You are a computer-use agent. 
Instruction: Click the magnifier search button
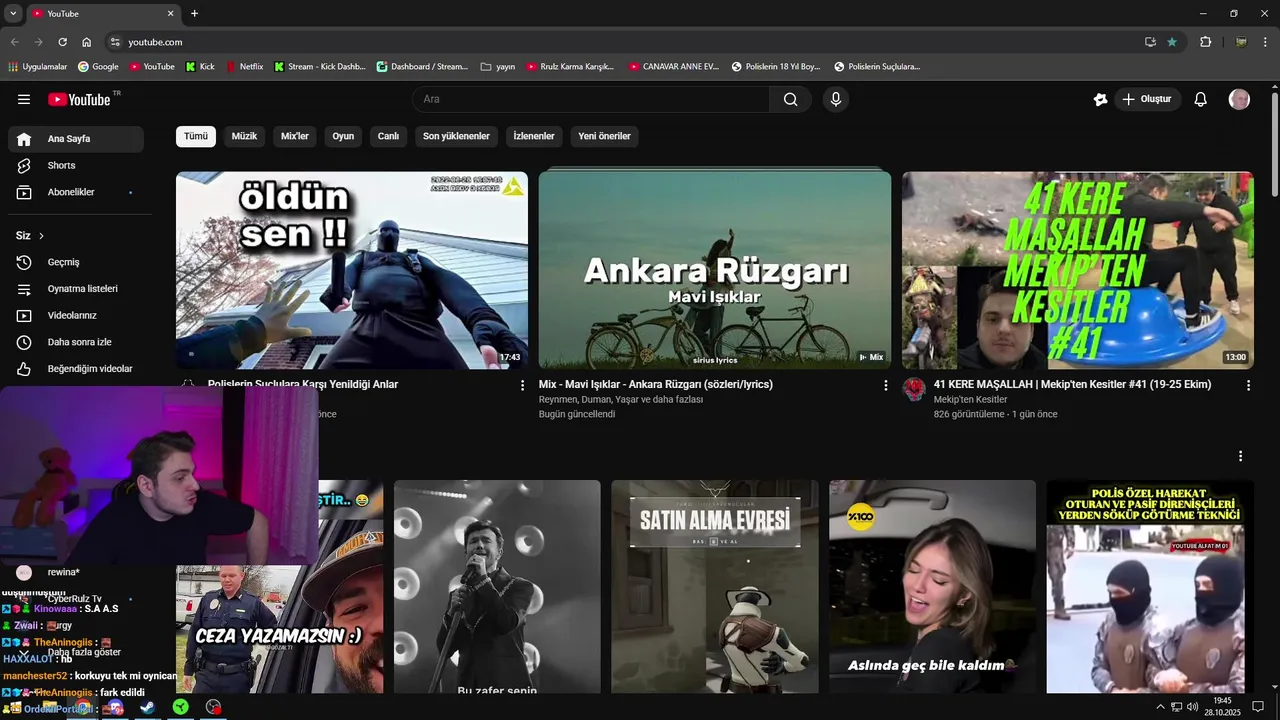[x=791, y=99]
